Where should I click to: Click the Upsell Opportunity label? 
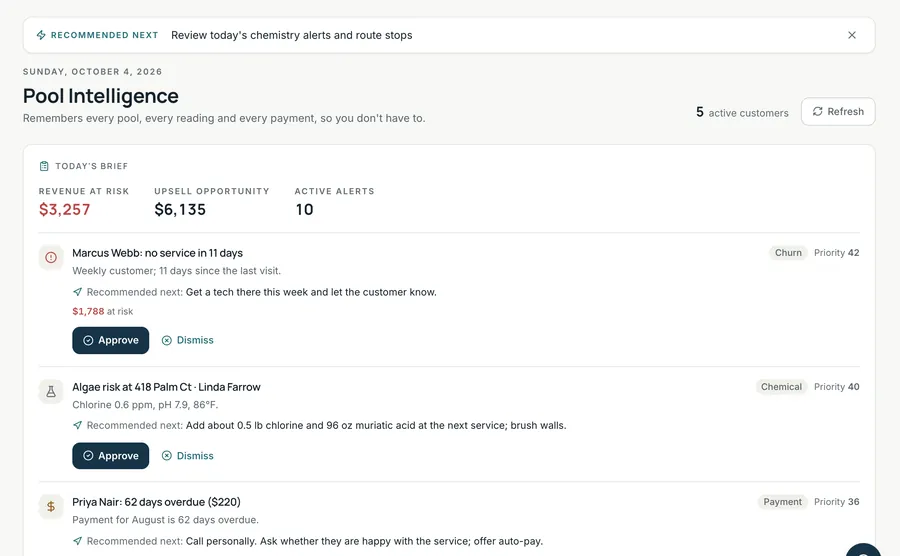tap(212, 191)
